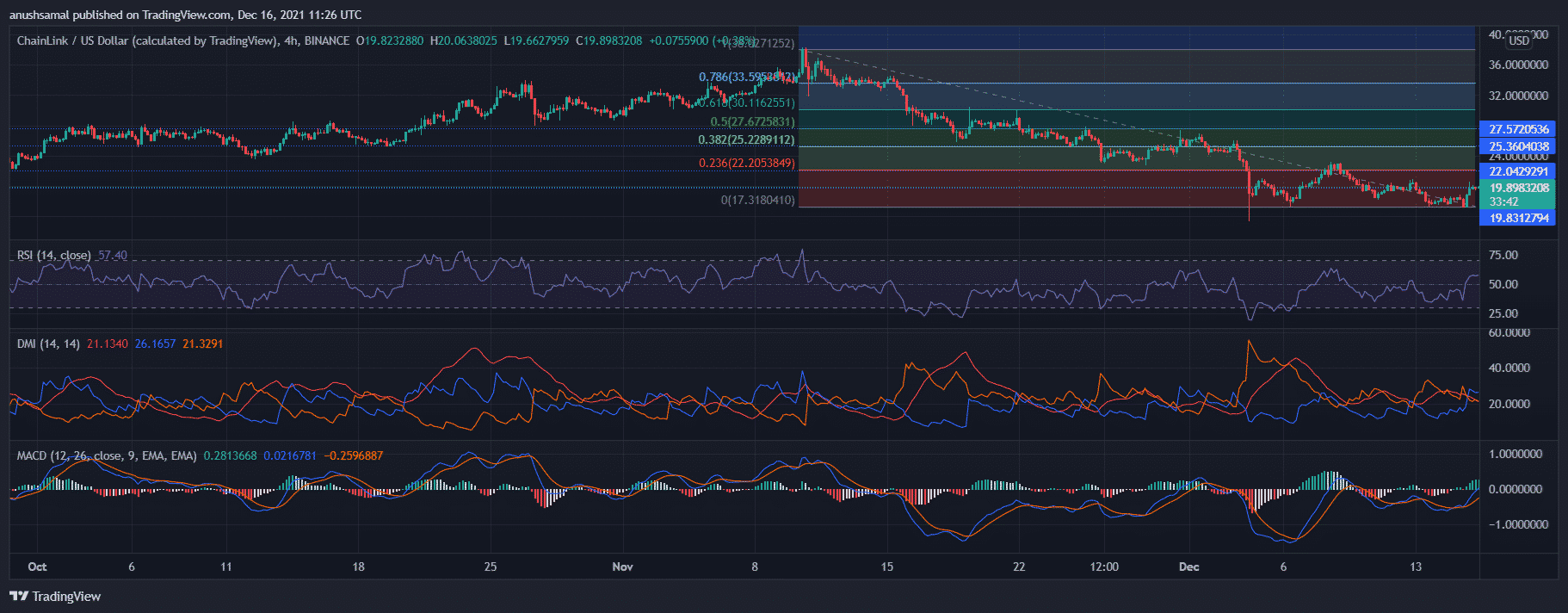Select the 0.236 Fibonacci level label
Image resolution: width=1568 pixels, height=613 pixels.
click(746, 163)
